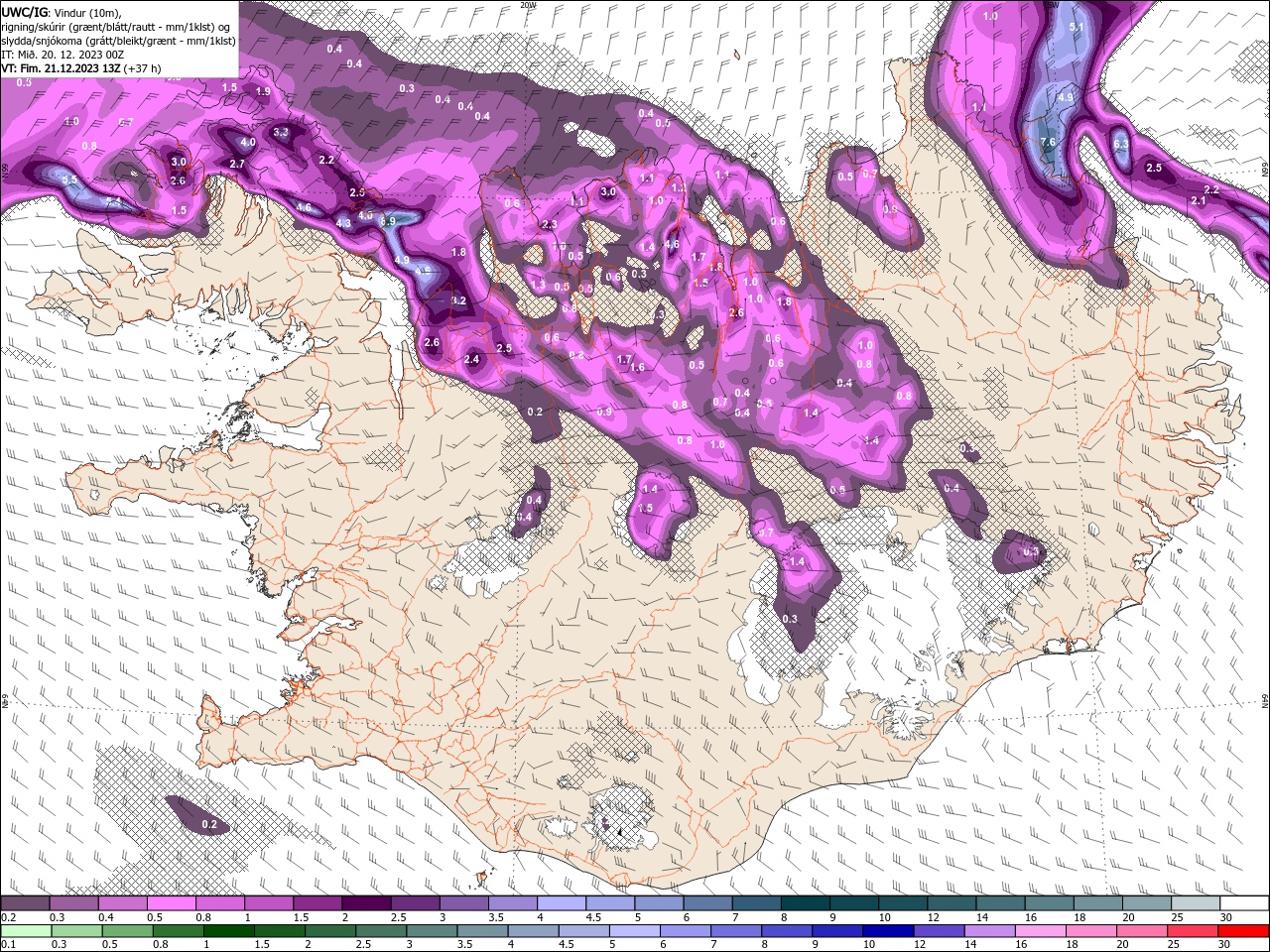Click the '20W' longitude label at top edge

click(528, 5)
